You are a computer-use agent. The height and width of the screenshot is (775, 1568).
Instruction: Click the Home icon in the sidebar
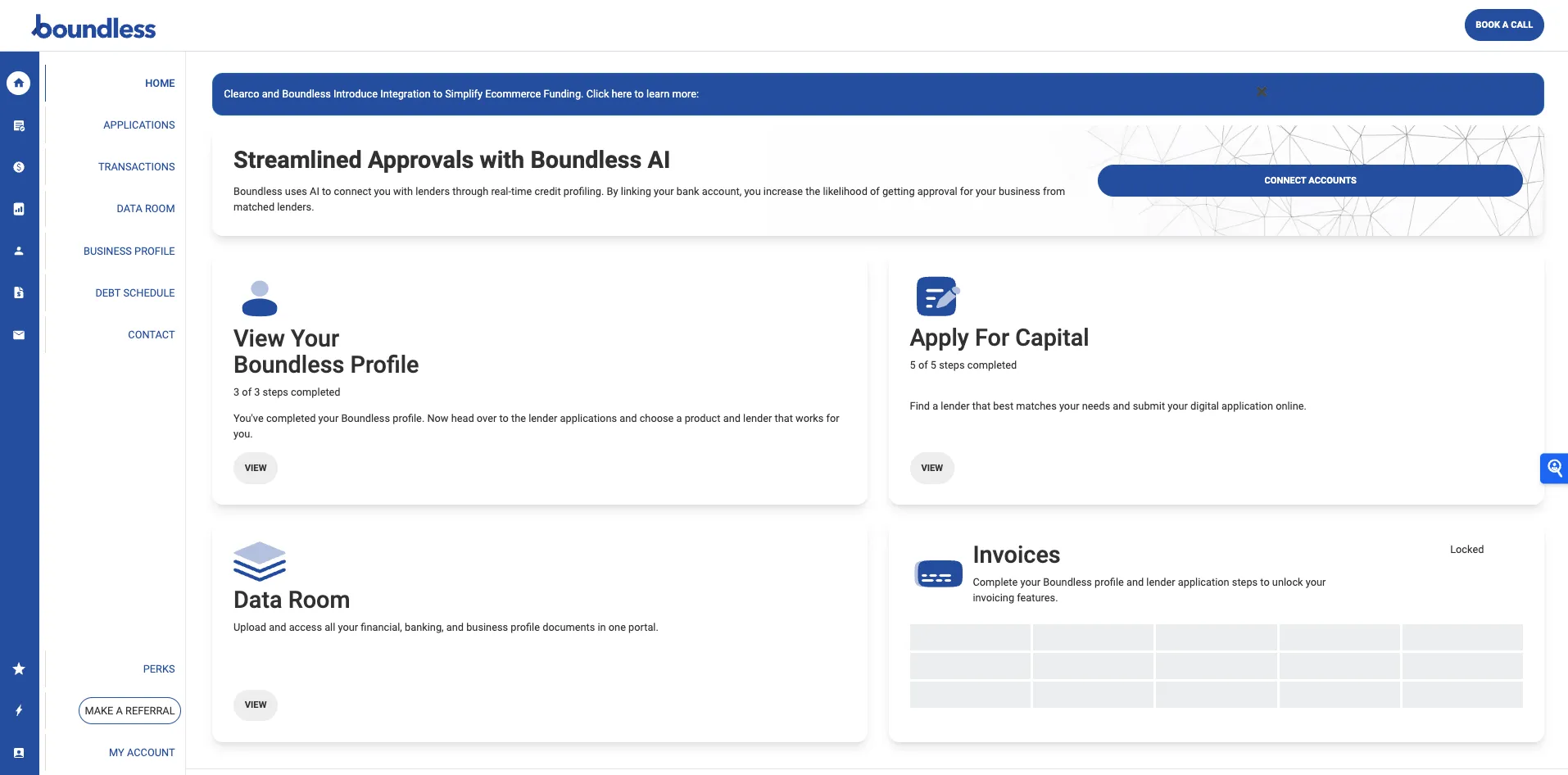tap(19, 83)
